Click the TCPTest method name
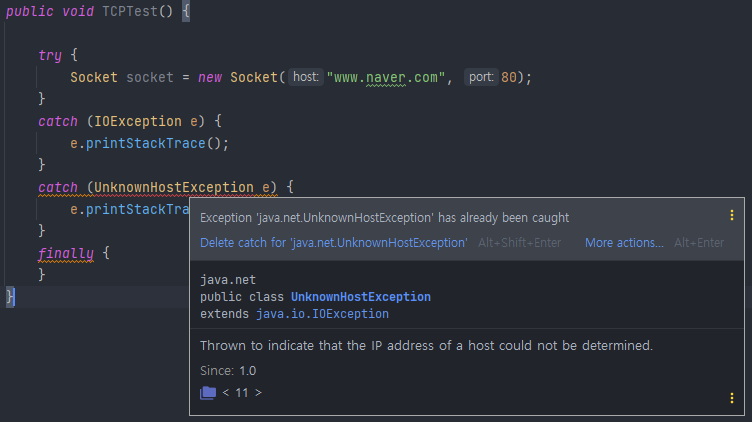This screenshot has height=422, width=752. pos(130,11)
